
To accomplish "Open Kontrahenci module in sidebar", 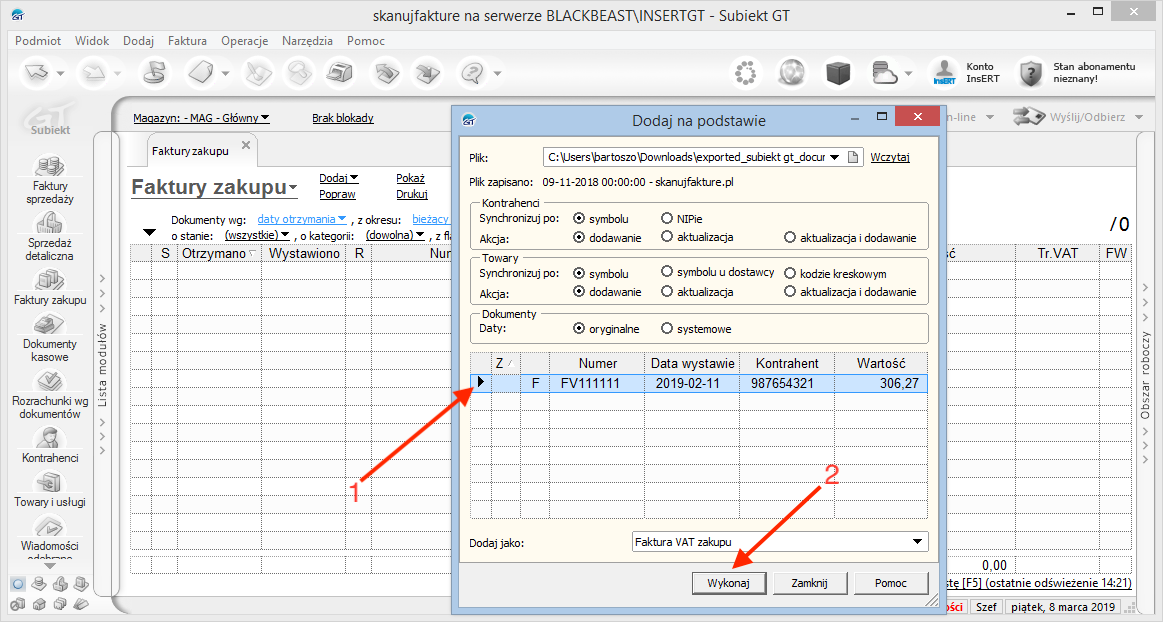I will [x=50, y=439].
